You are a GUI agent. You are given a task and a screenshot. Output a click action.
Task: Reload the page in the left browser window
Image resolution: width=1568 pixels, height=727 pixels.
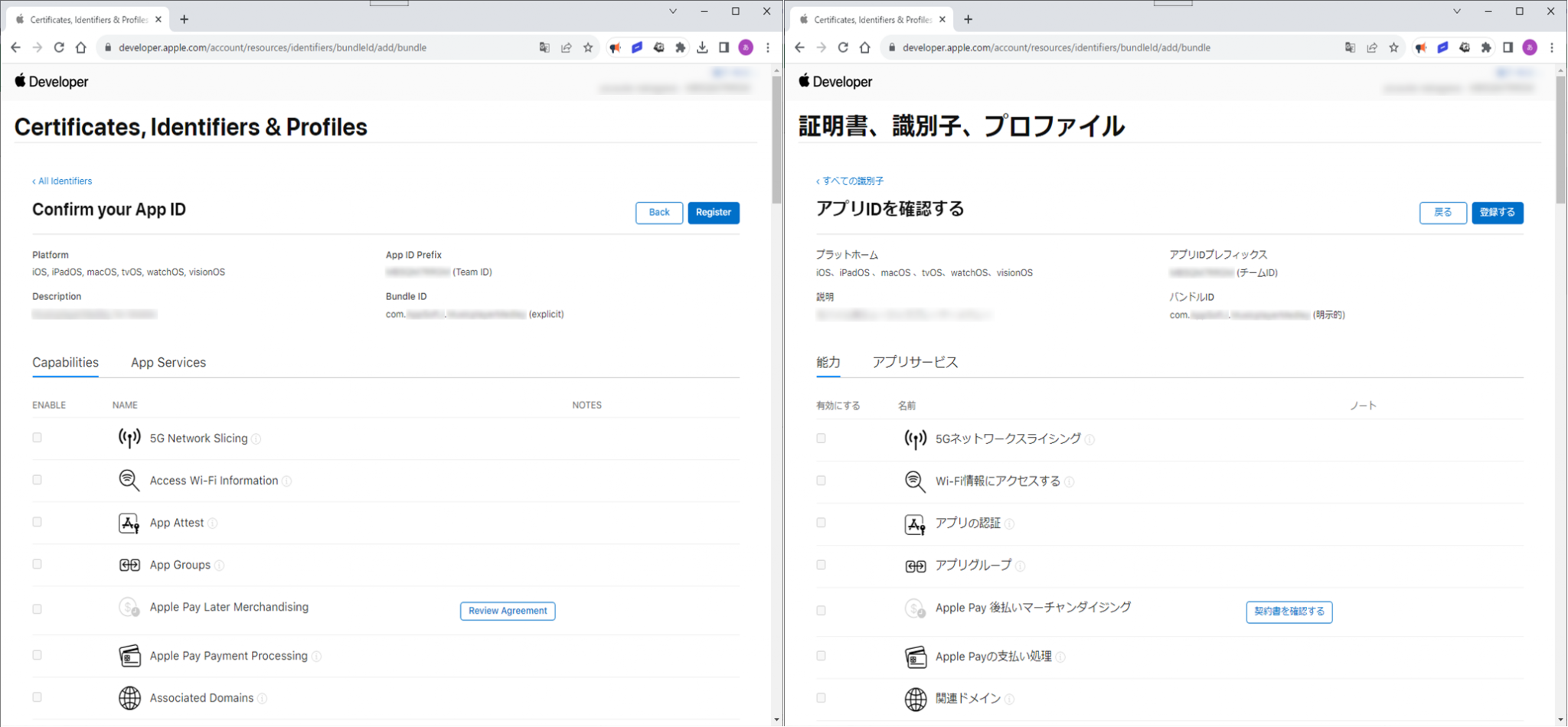point(59,47)
